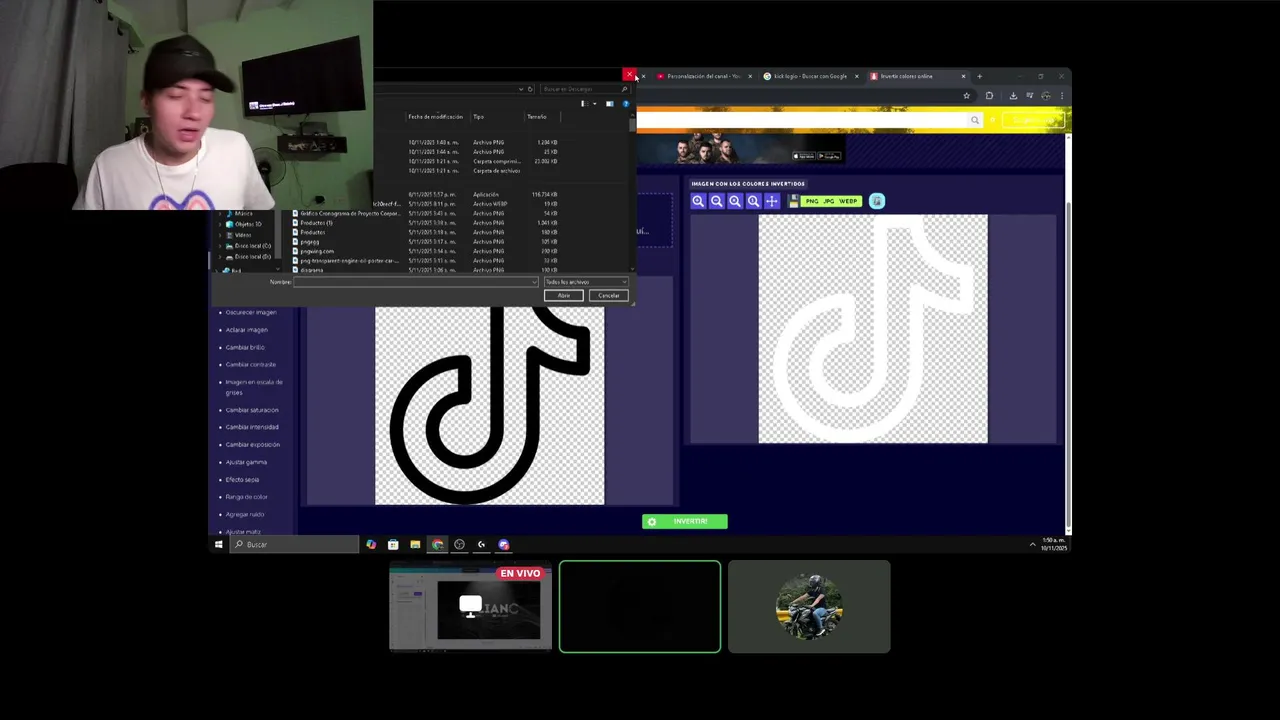Click Google Play badge in banner

pos(830,156)
